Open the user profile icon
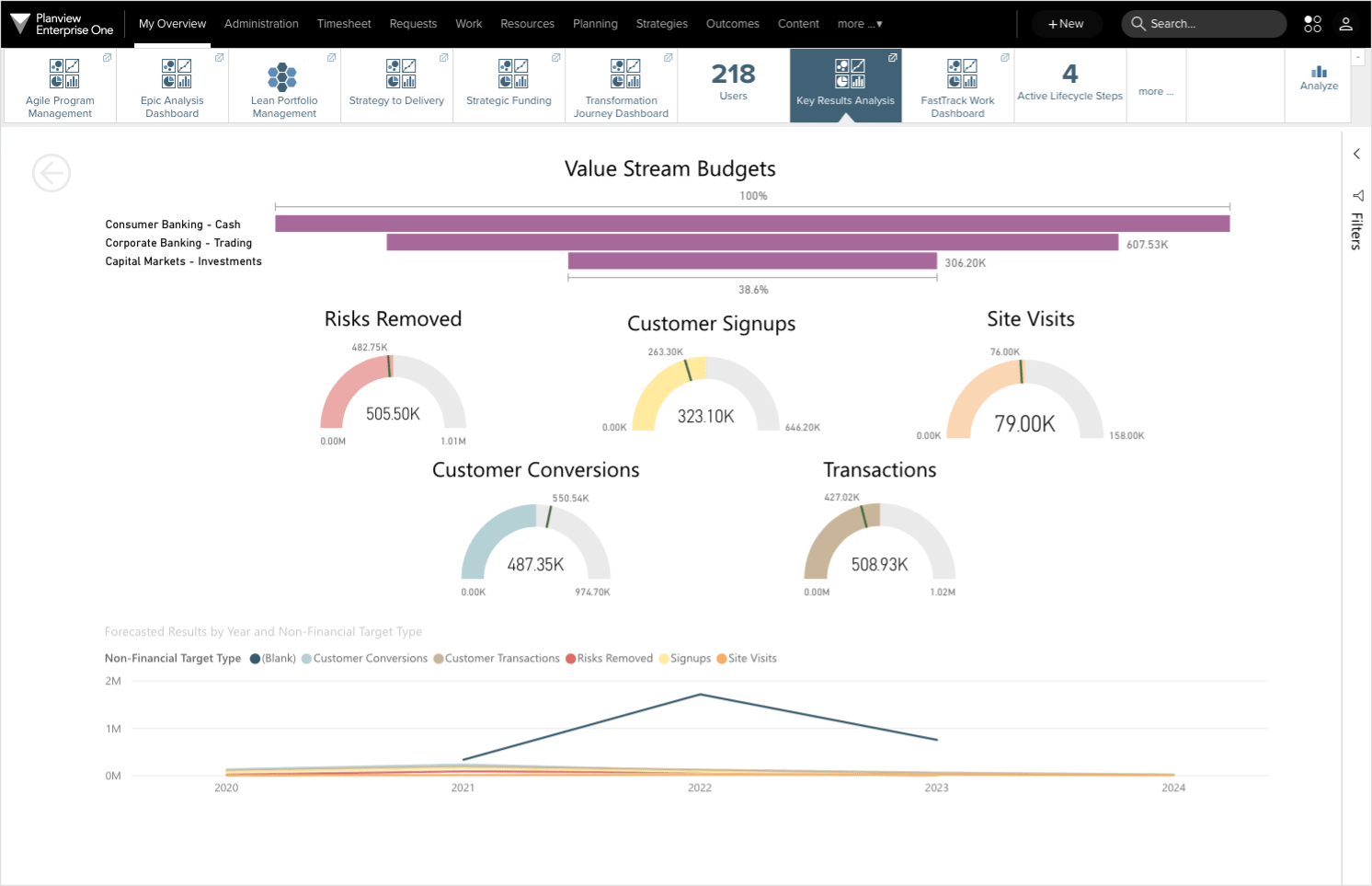This screenshot has width=1372, height=886. [1345, 24]
